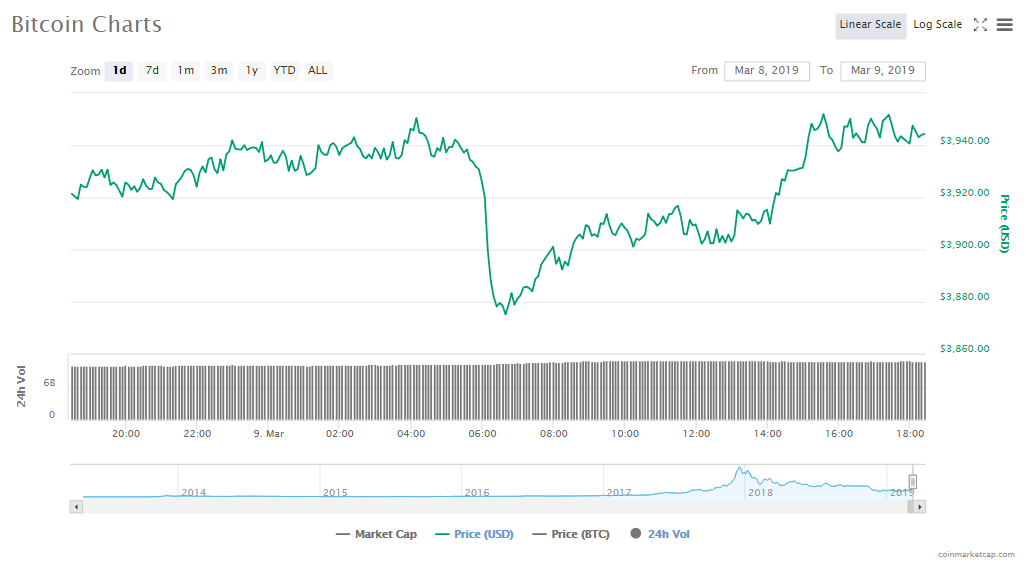Show ALL historical data range
The image size is (1026, 567).
pyautogui.click(x=317, y=71)
